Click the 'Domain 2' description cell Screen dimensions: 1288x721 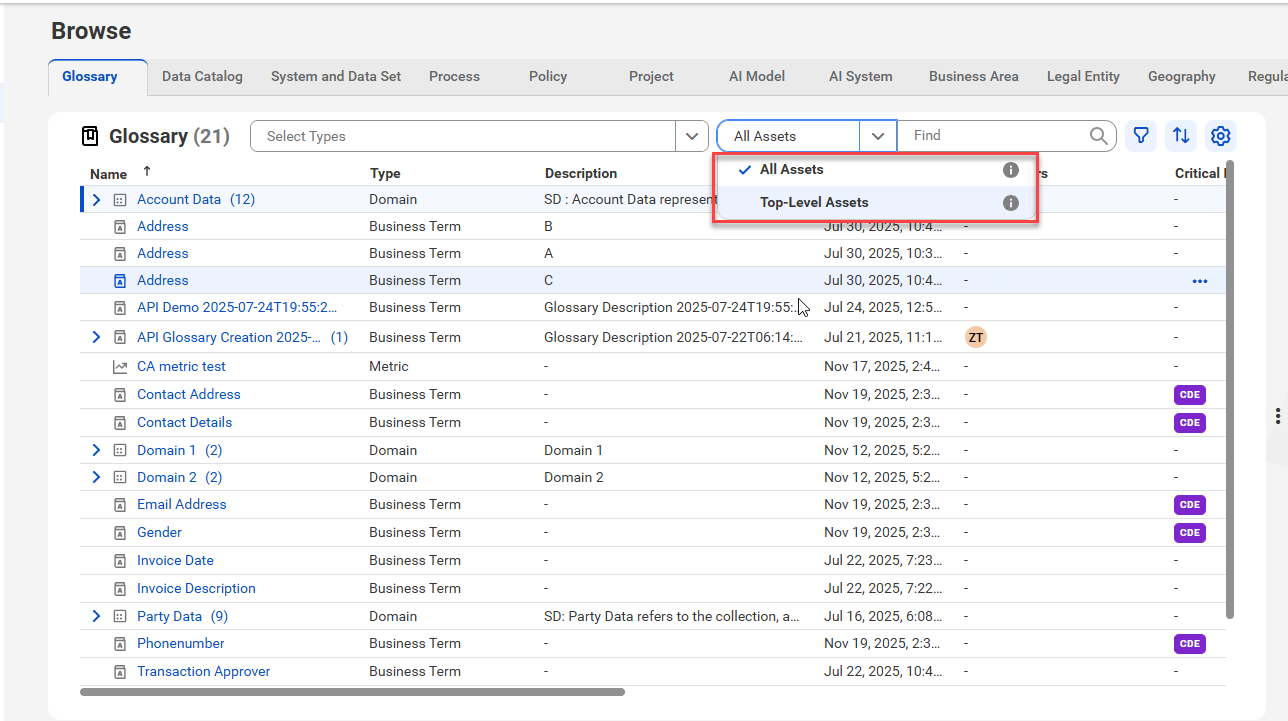coord(574,478)
